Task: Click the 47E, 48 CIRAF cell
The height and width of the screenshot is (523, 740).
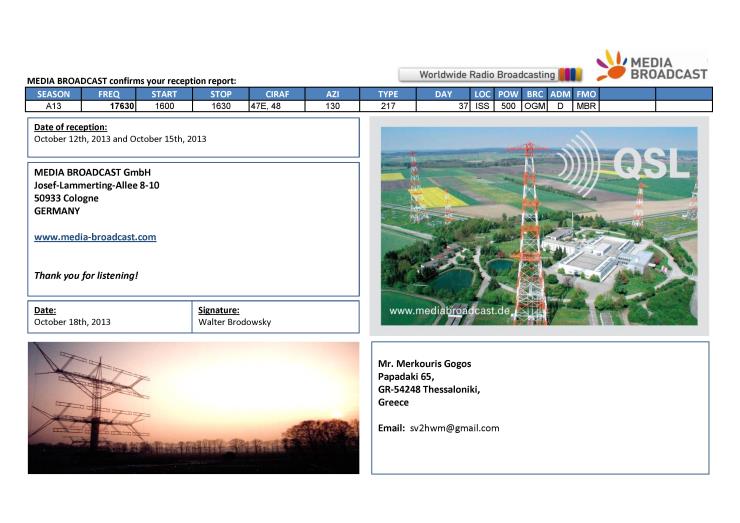Action: coord(277,106)
